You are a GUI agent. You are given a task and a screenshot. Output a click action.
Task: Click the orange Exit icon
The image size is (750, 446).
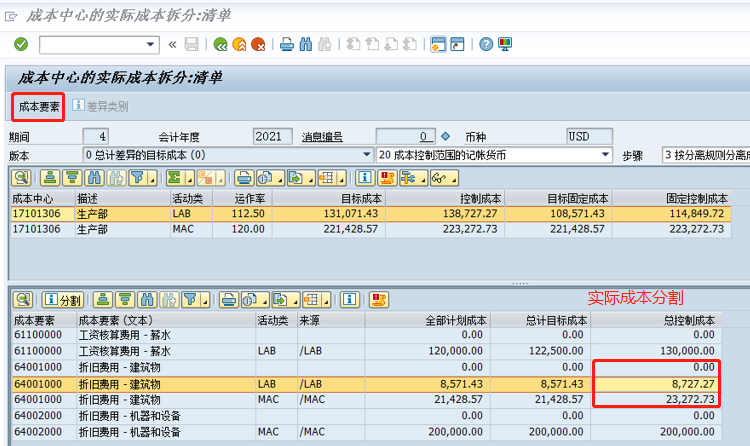239,45
